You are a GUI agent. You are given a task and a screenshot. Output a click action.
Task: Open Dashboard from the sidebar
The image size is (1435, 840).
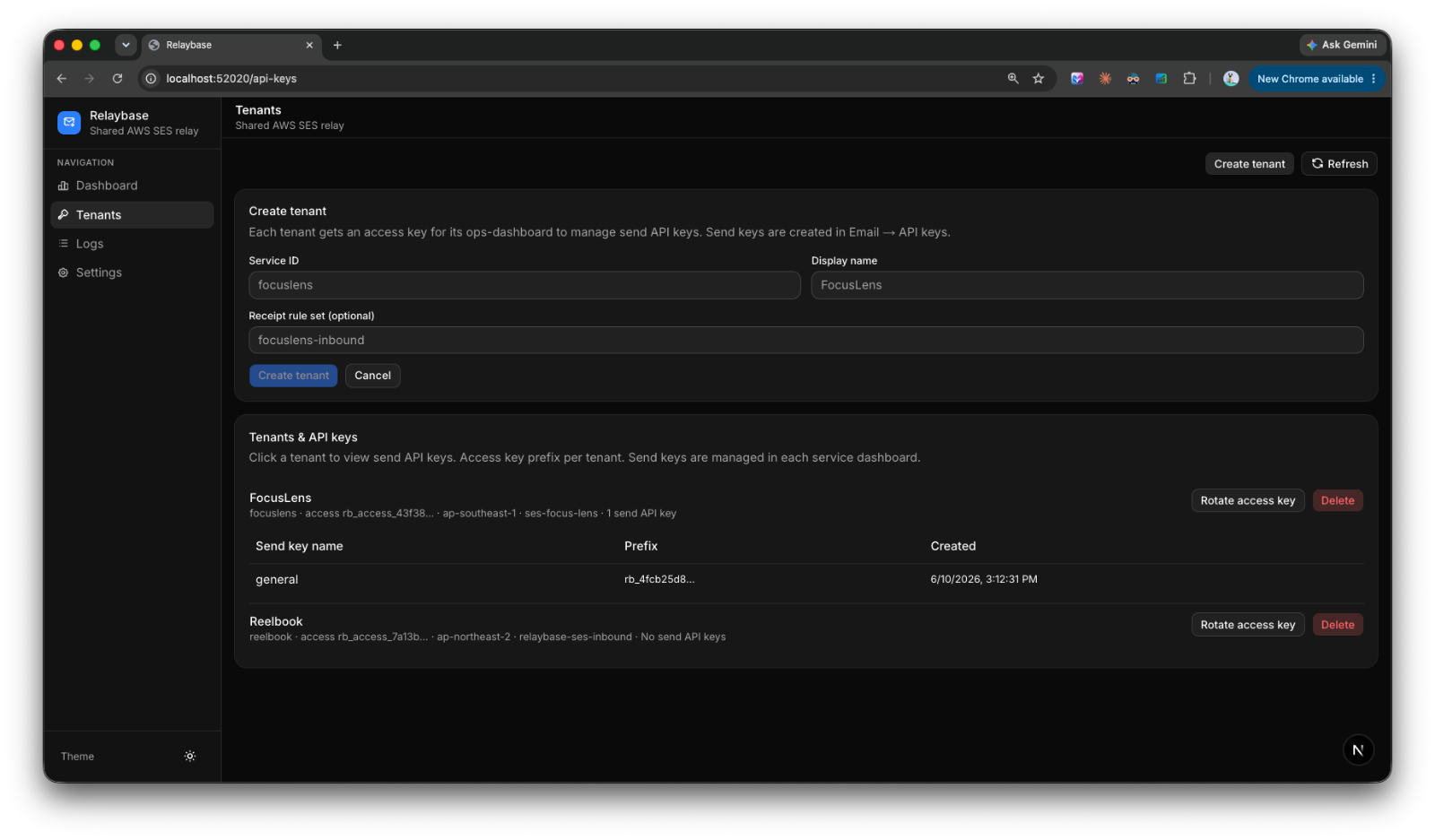tap(132, 186)
